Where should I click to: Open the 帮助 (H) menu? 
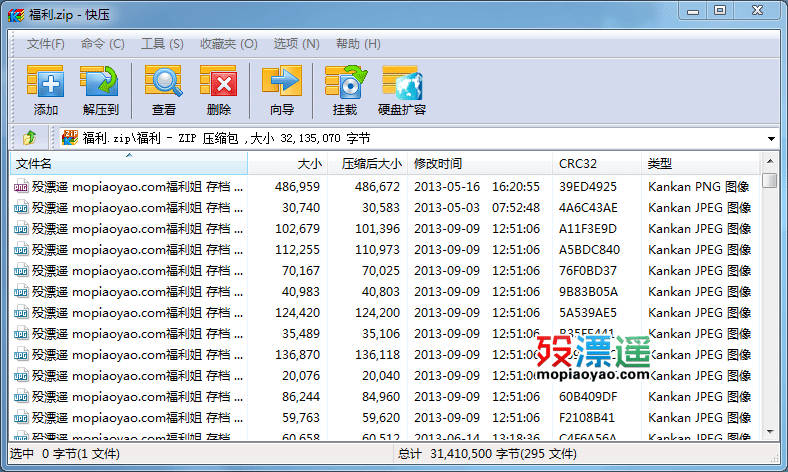358,44
